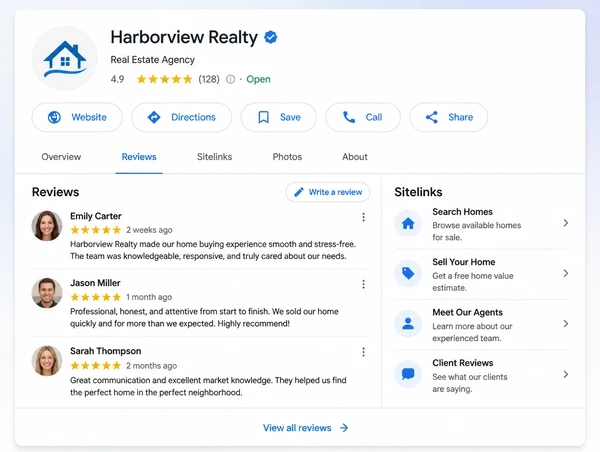Open more options for Emily Carter's review
The height and width of the screenshot is (452, 600).
(x=364, y=217)
